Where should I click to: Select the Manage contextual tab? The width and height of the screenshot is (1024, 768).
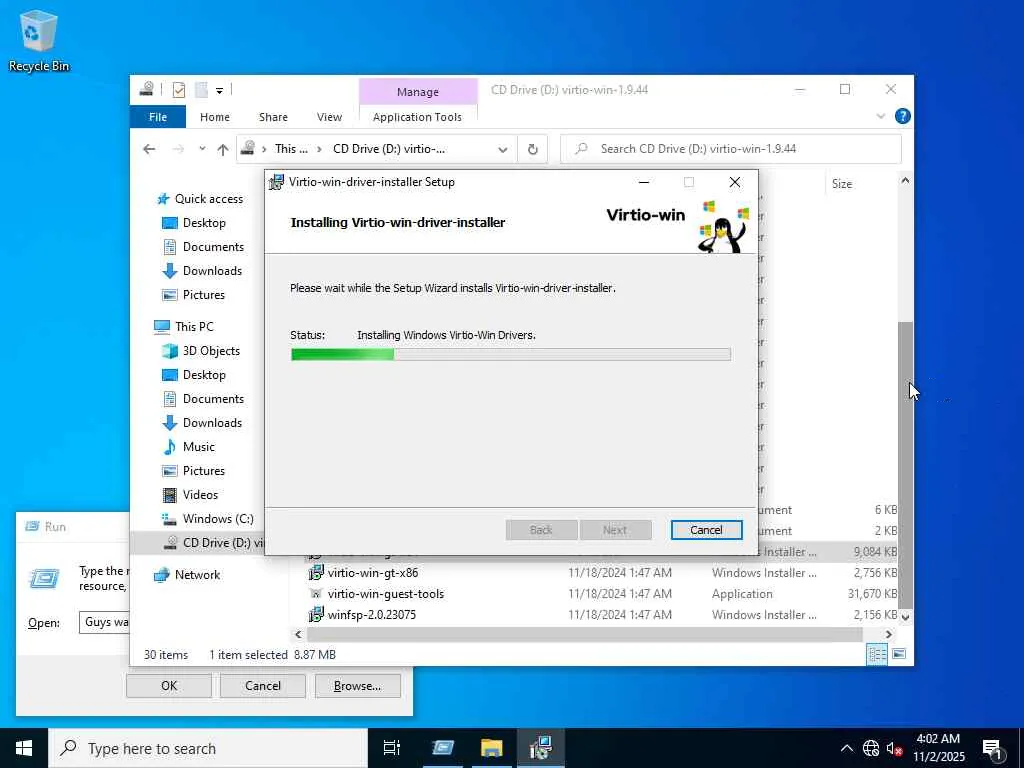pyautogui.click(x=418, y=91)
